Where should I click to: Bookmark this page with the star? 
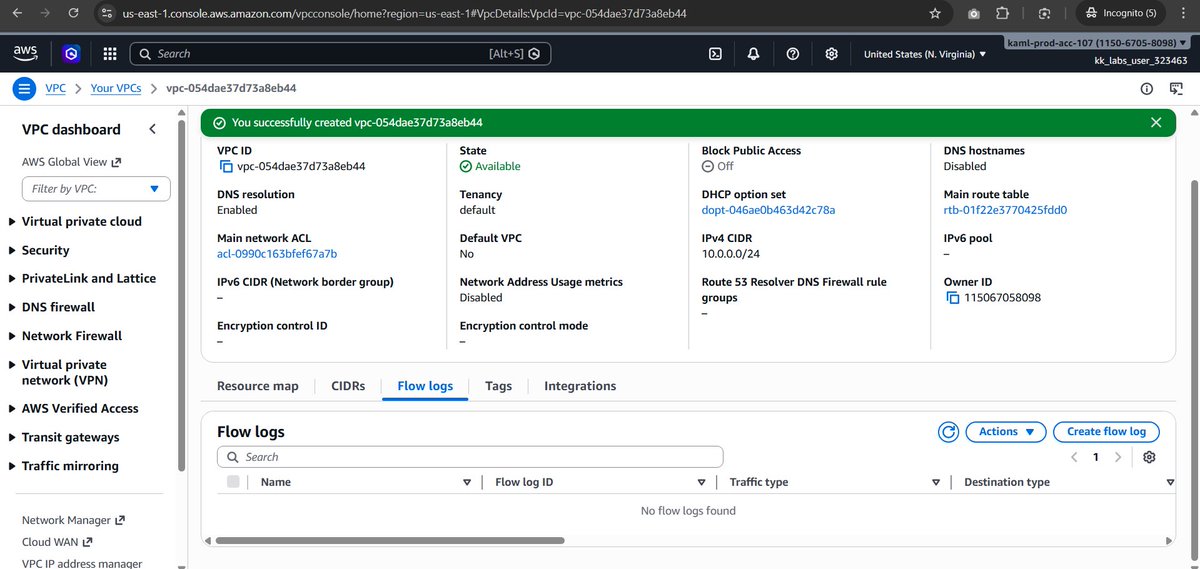(x=935, y=14)
